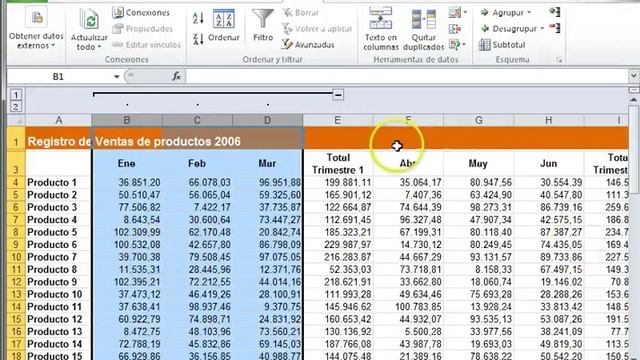Image resolution: width=640 pixels, height=360 pixels.
Task: Click the hide detail icon in Esquema
Action: tap(555, 28)
